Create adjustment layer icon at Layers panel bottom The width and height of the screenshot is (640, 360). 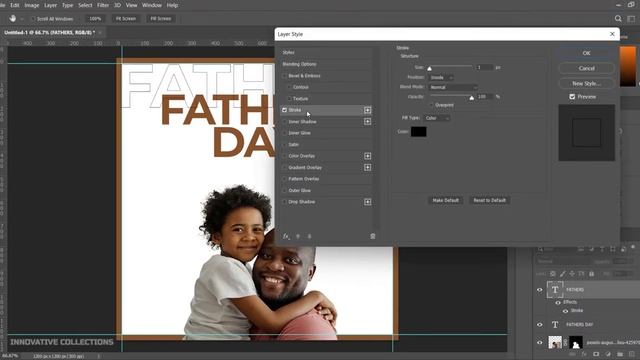[x=608, y=354]
